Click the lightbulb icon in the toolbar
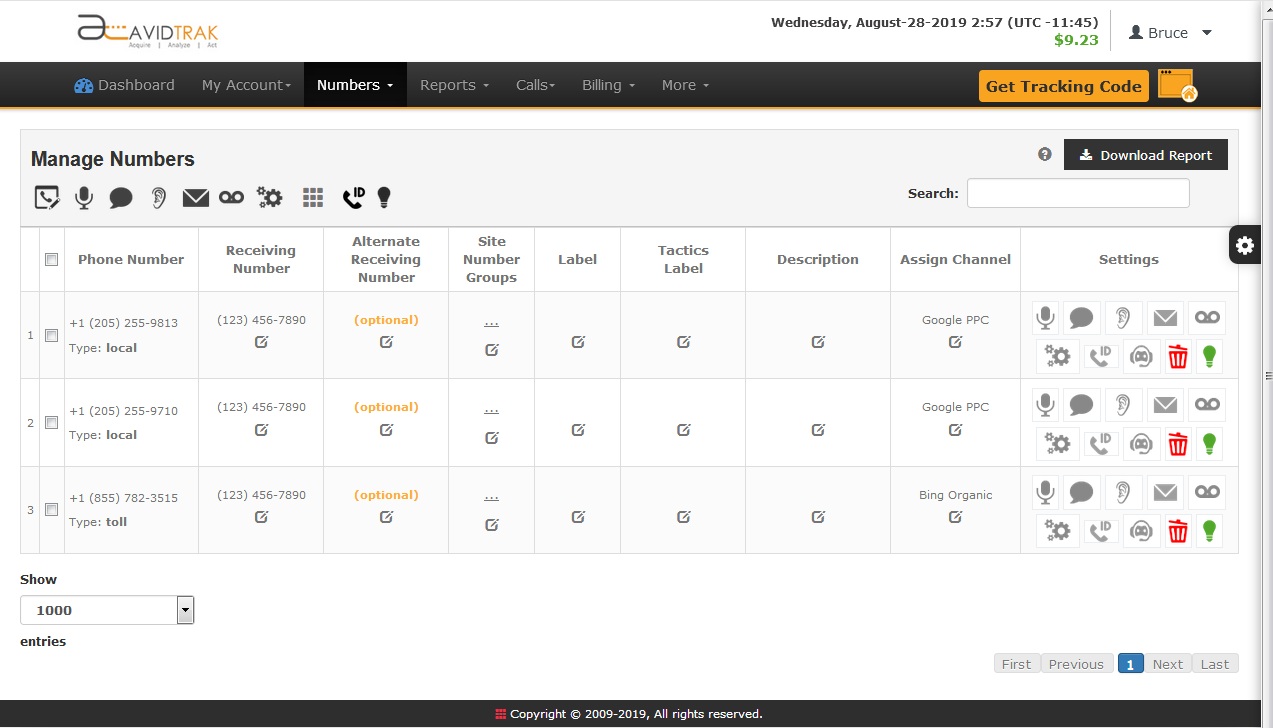Screen dimensions: 1273x728 point(384,197)
